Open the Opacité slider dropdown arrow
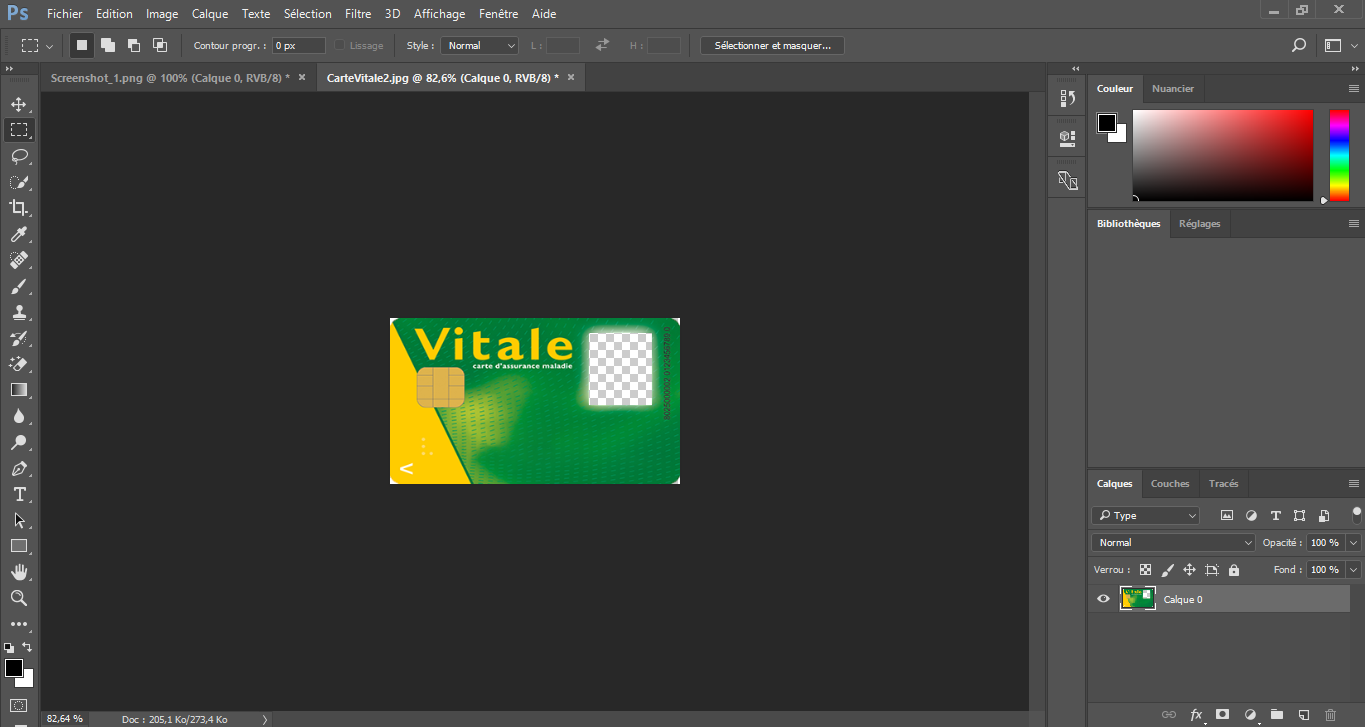 coord(1353,542)
